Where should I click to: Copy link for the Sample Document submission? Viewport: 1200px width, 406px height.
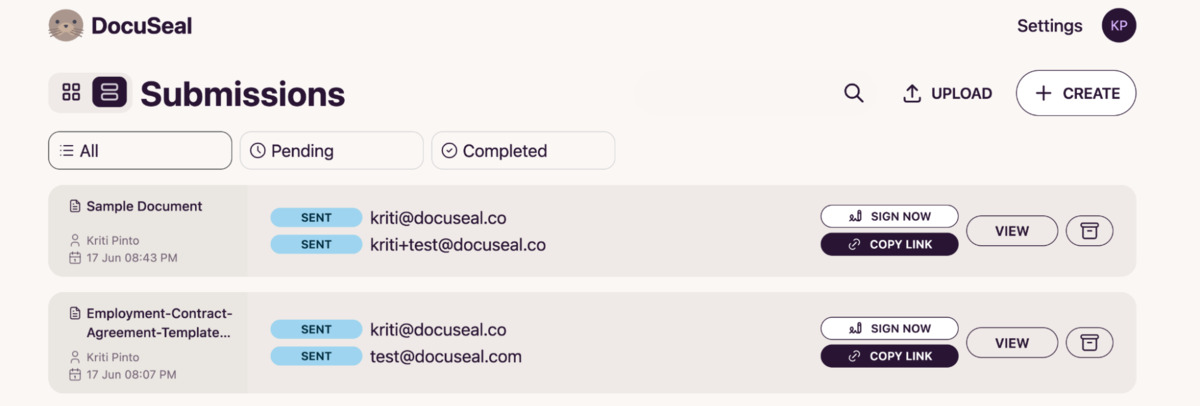(890, 244)
